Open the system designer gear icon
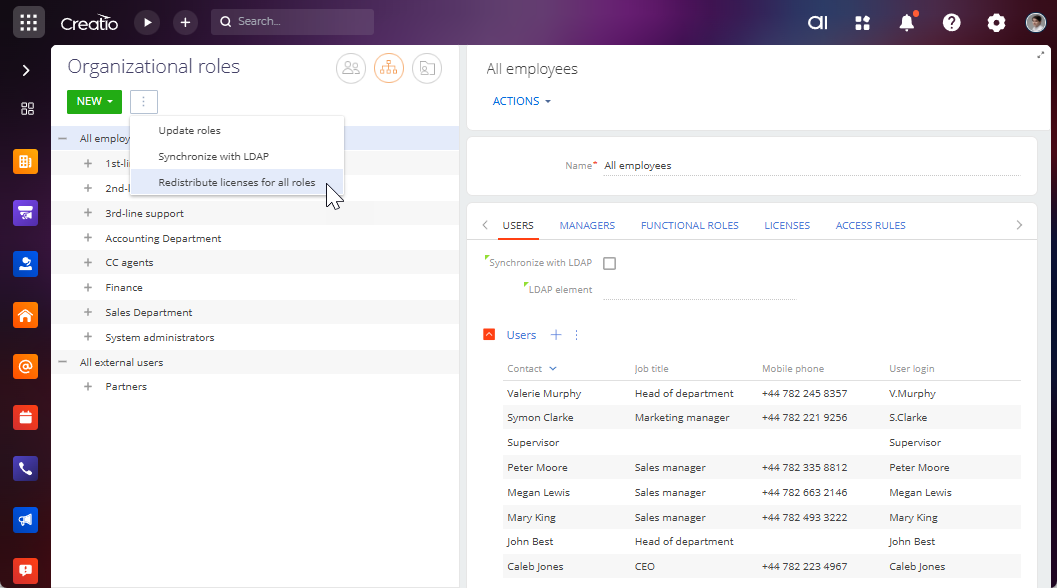This screenshot has height=588, width=1057. click(x=996, y=22)
